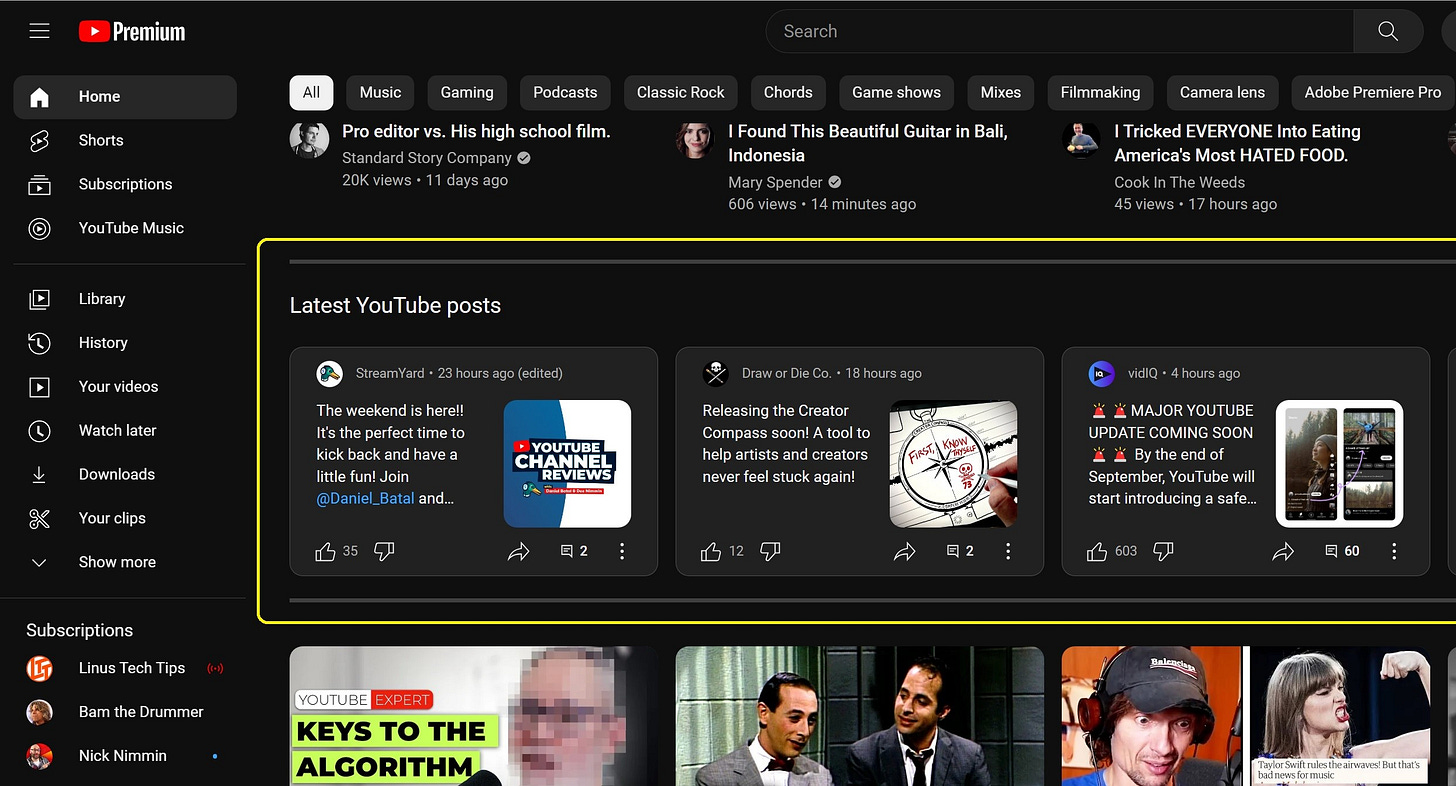The height and width of the screenshot is (786, 1456).
Task: Open the vidIQ channel name
Action: (1142, 373)
